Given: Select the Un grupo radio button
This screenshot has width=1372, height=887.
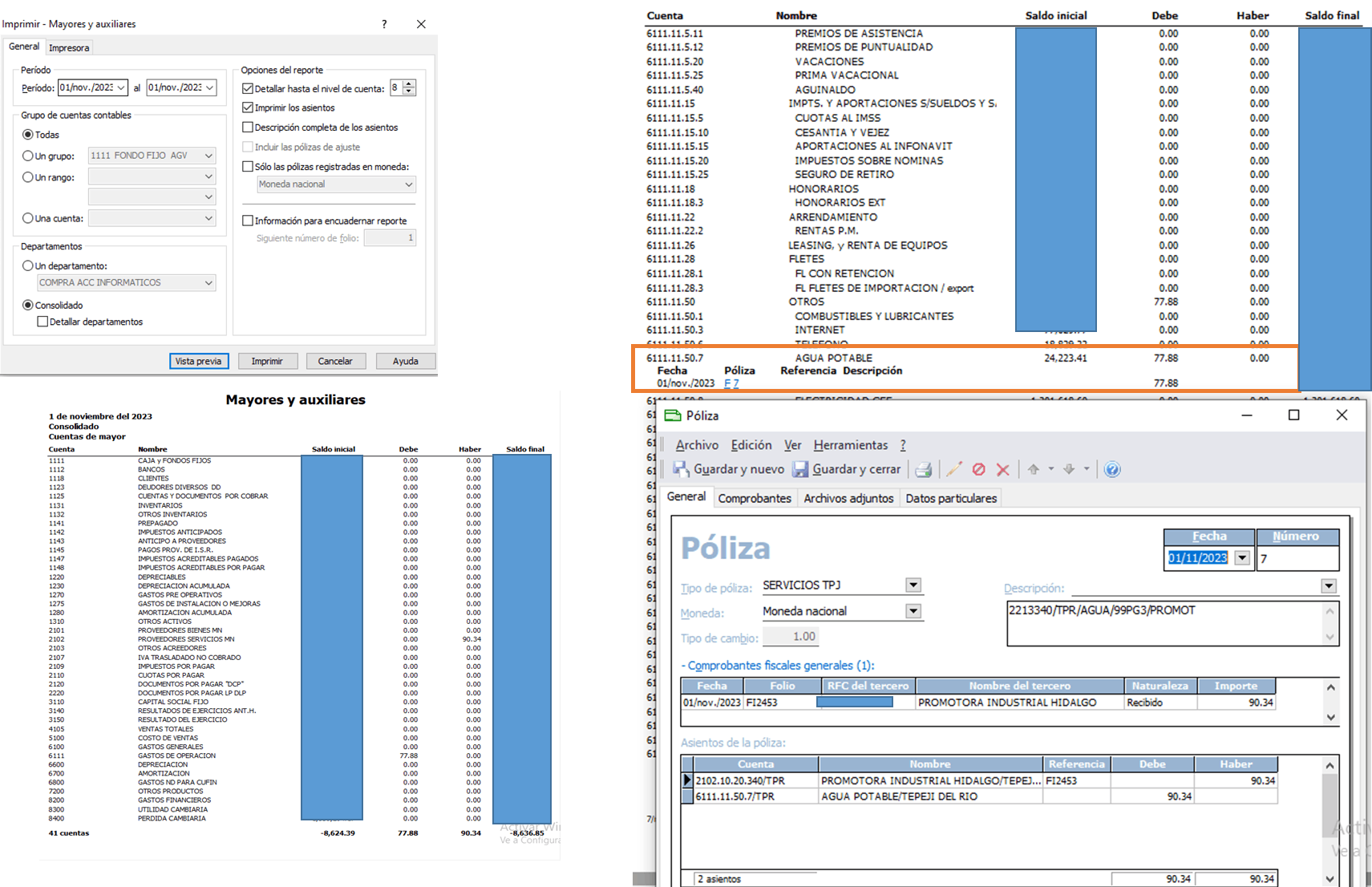Looking at the screenshot, I should pos(28,156).
